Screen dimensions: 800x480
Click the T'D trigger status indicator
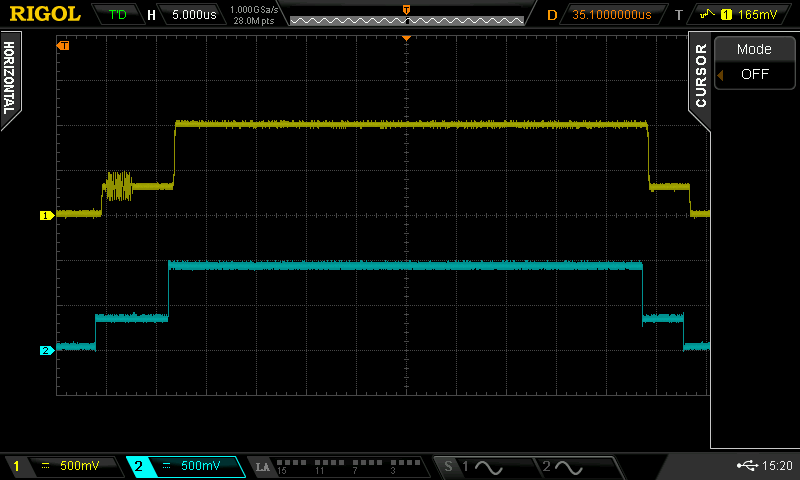tap(118, 15)
